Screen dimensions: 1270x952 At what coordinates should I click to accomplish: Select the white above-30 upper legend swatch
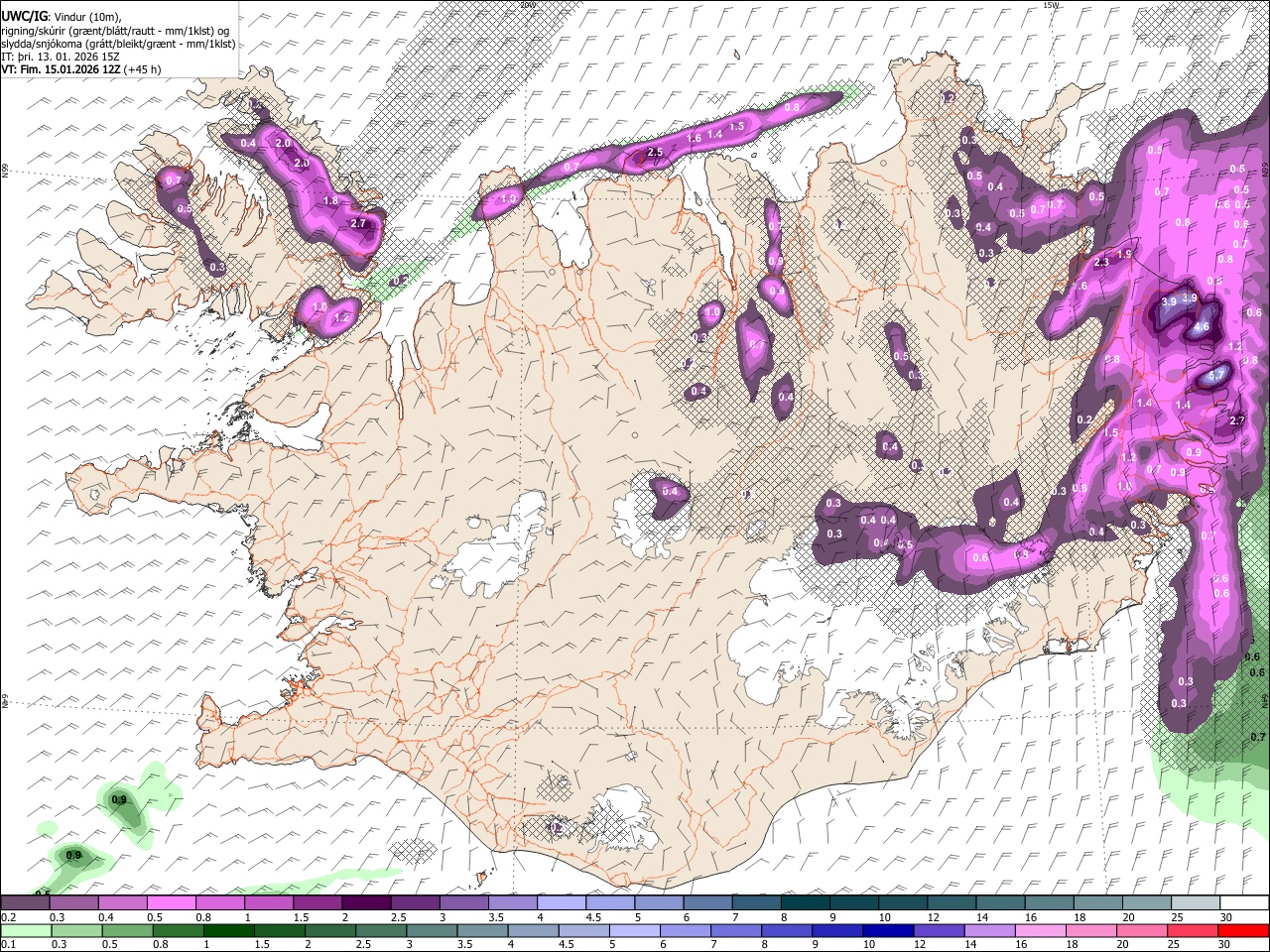coord(1244,903)
